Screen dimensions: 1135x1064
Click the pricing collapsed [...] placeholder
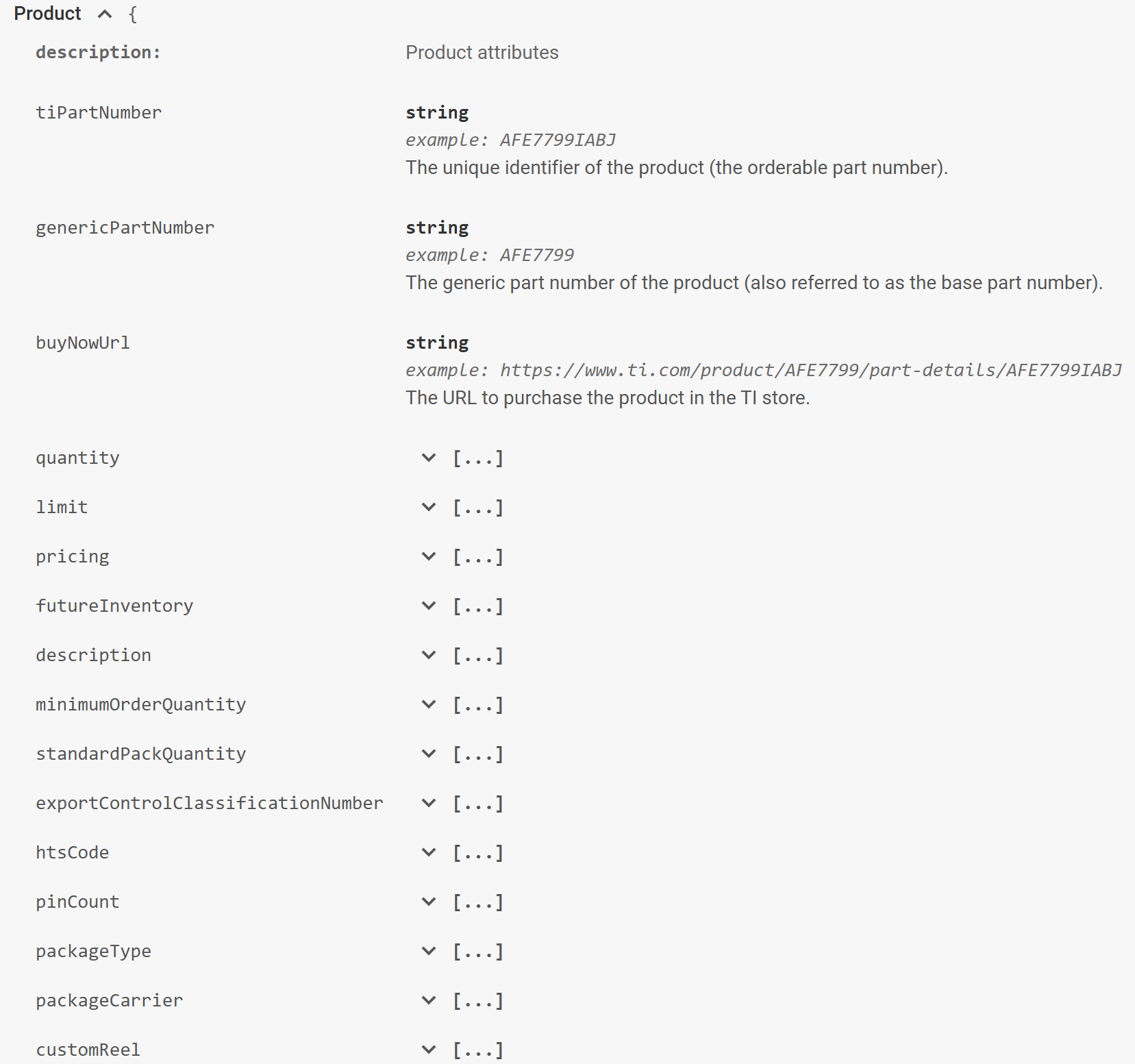click(478, 557)
